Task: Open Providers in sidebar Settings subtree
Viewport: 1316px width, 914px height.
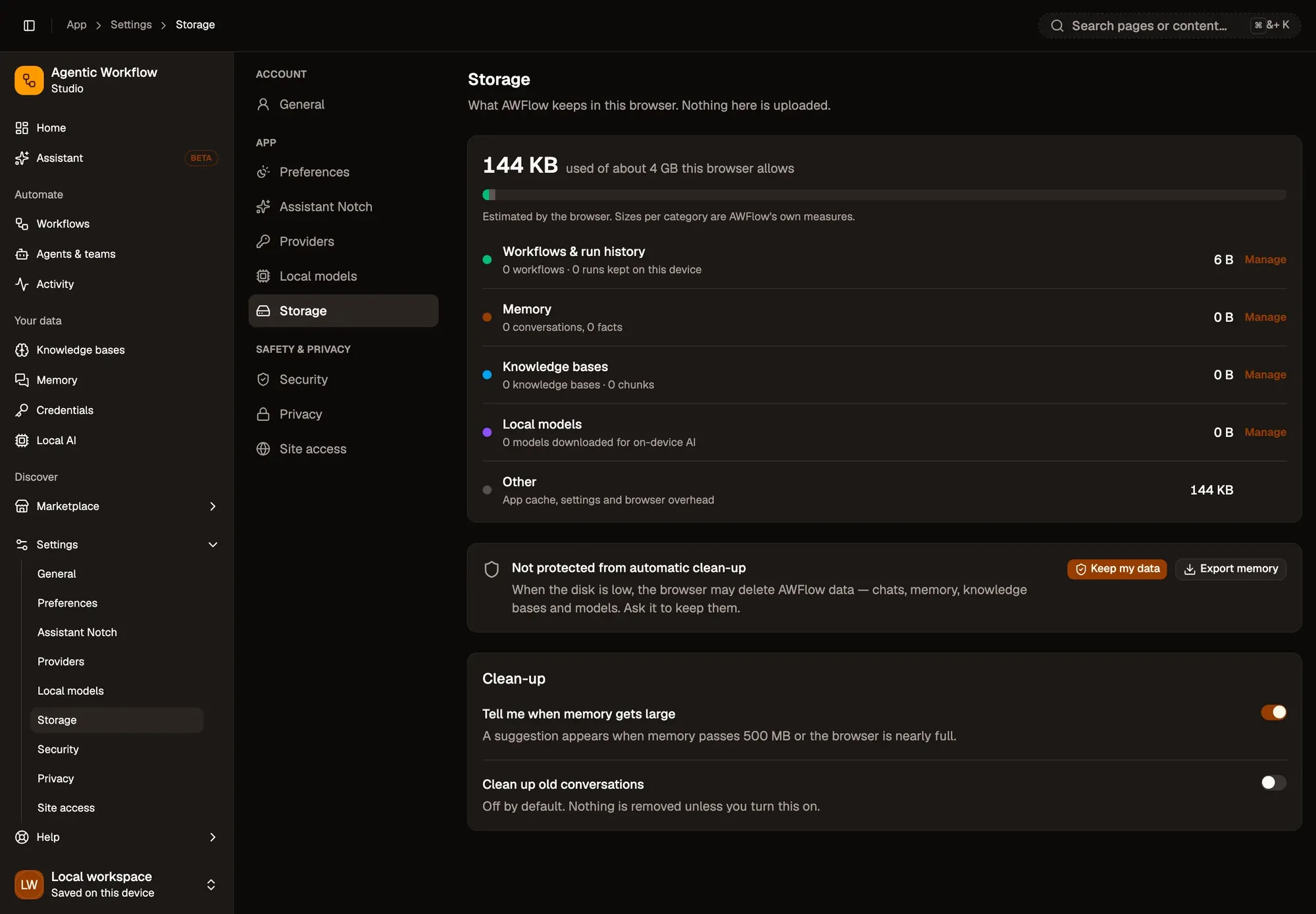Action: click(116, 661)
